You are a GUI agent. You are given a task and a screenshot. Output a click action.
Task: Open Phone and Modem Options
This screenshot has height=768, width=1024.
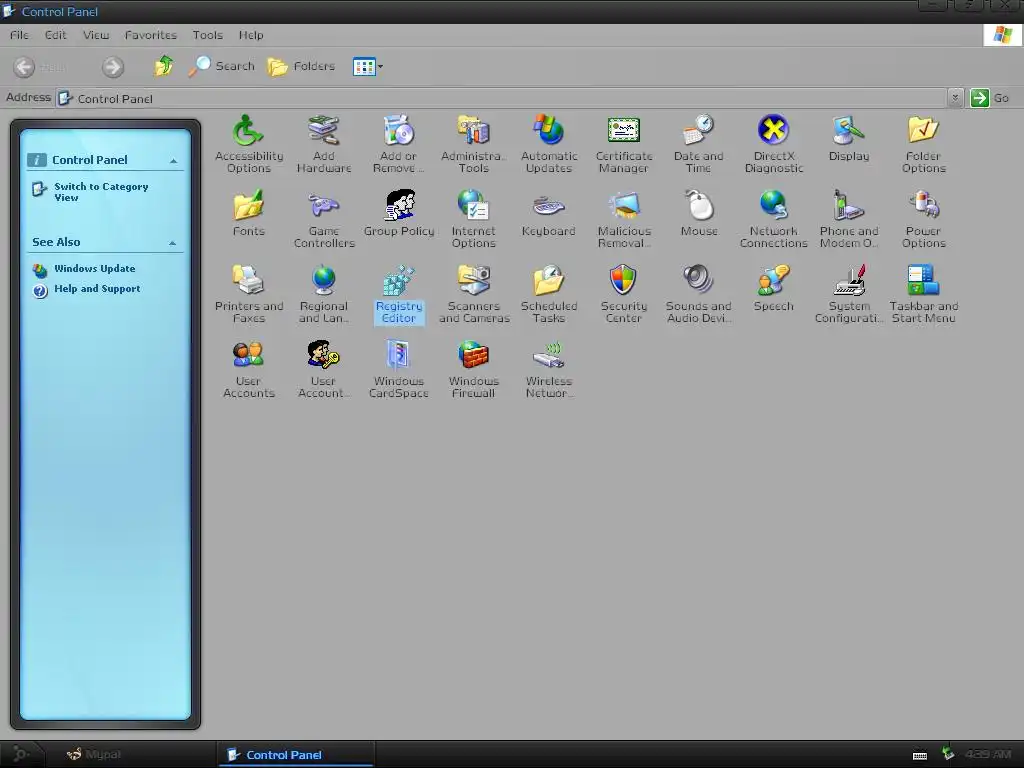(848, 219)
